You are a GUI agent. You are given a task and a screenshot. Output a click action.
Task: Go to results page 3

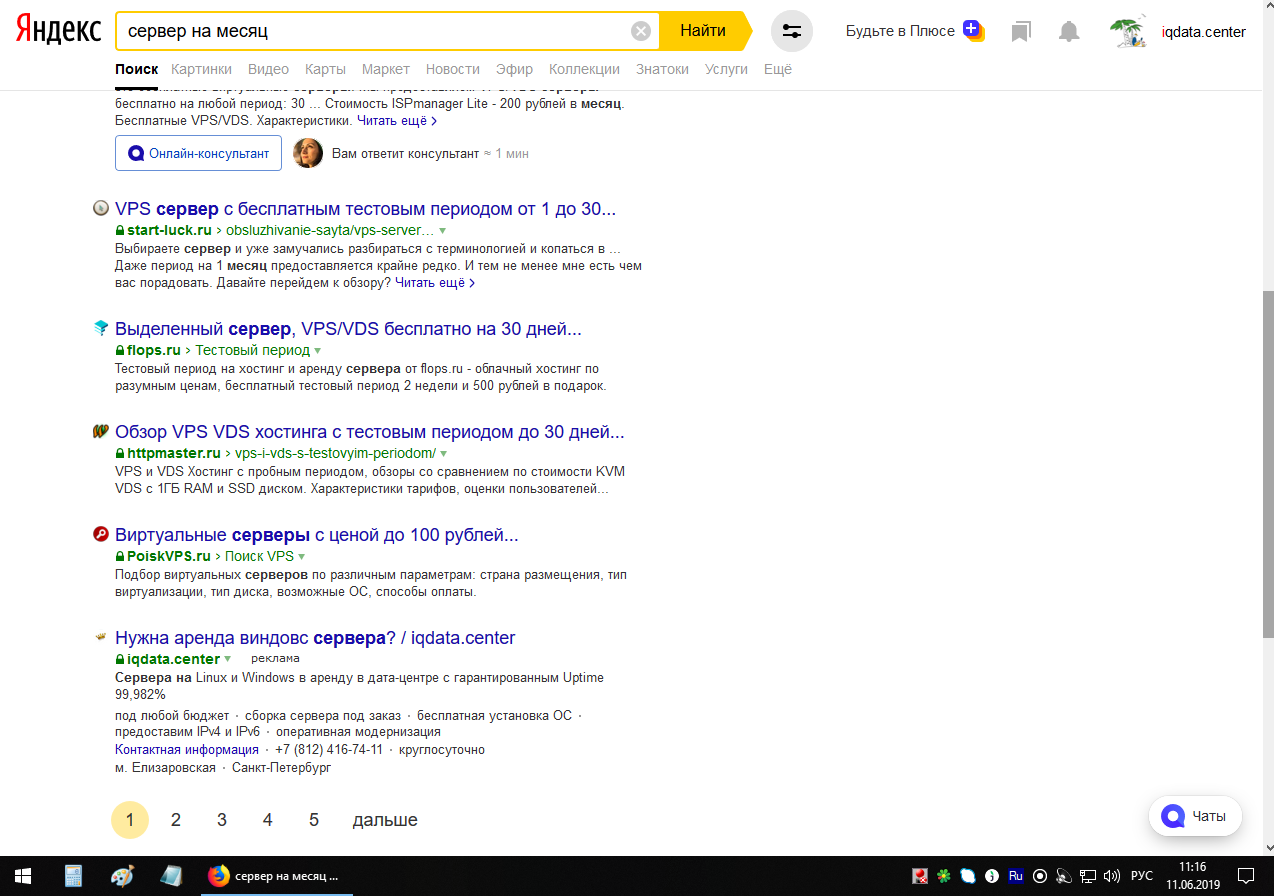click(222, 820)
